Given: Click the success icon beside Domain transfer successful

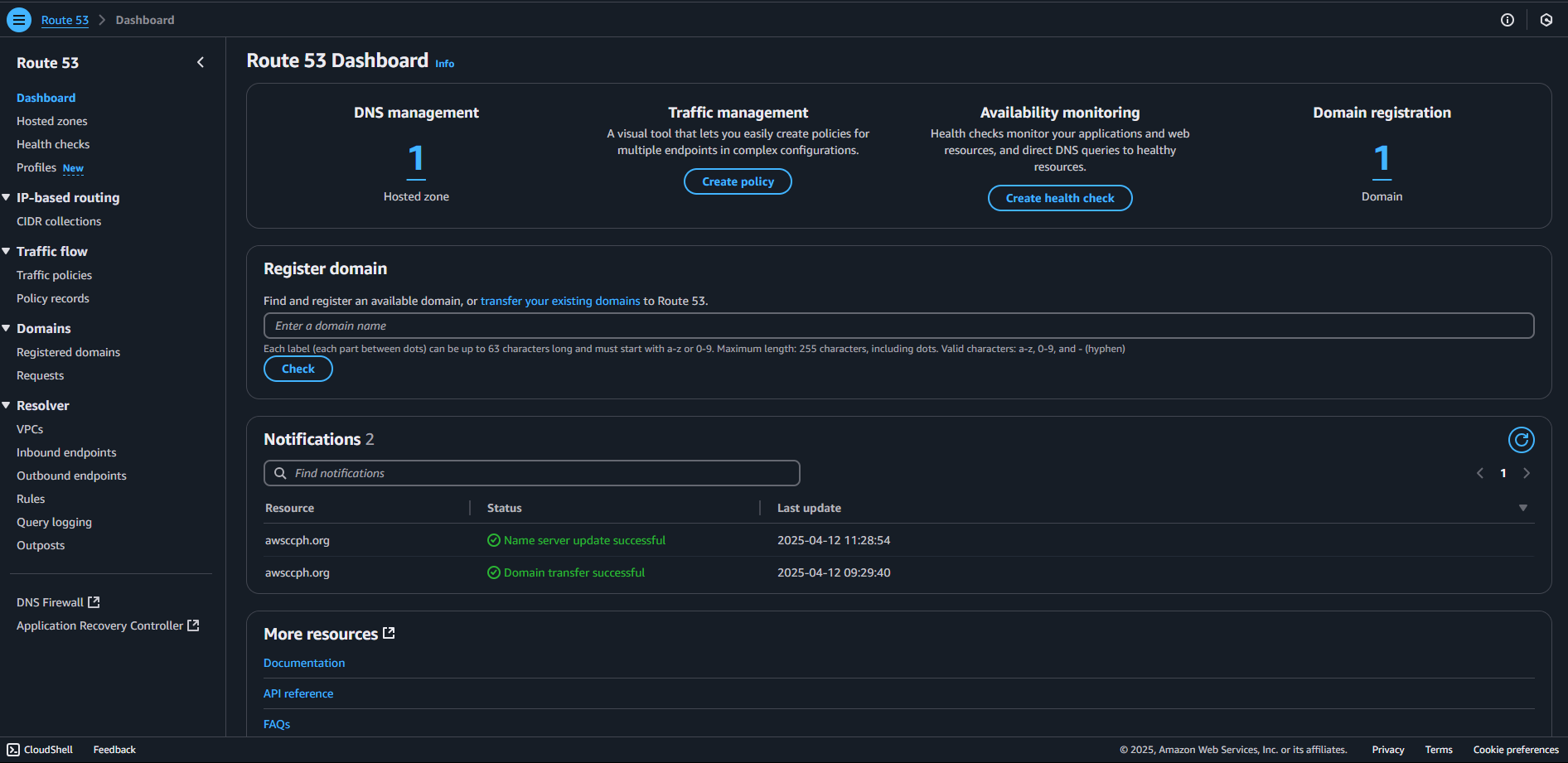Looking at the screenshot, I should pyautogui.click(x=494, y=572).
